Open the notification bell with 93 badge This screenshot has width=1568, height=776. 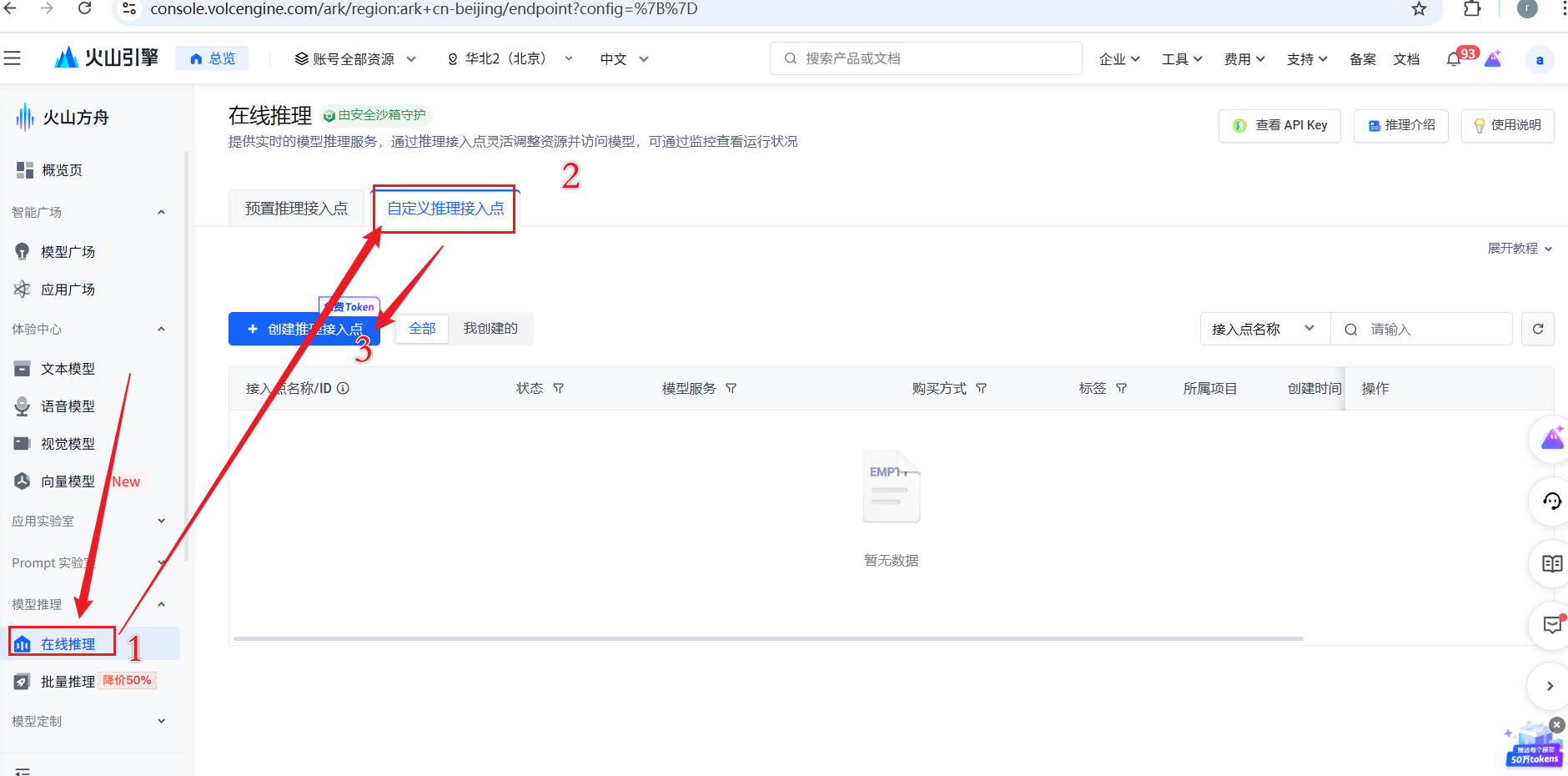tap(1454, 58)
